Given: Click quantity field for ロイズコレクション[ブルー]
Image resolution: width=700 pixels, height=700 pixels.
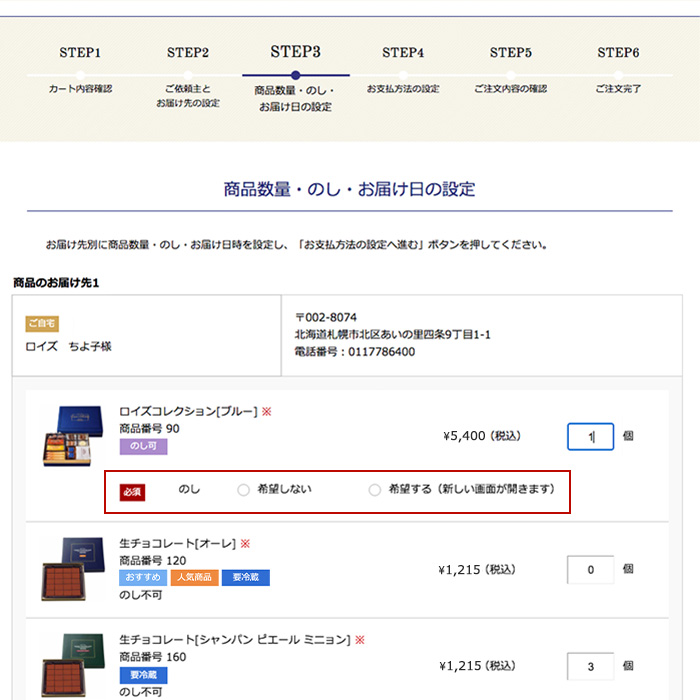Looking at the screenshot, I should click(x=590, y=436).
